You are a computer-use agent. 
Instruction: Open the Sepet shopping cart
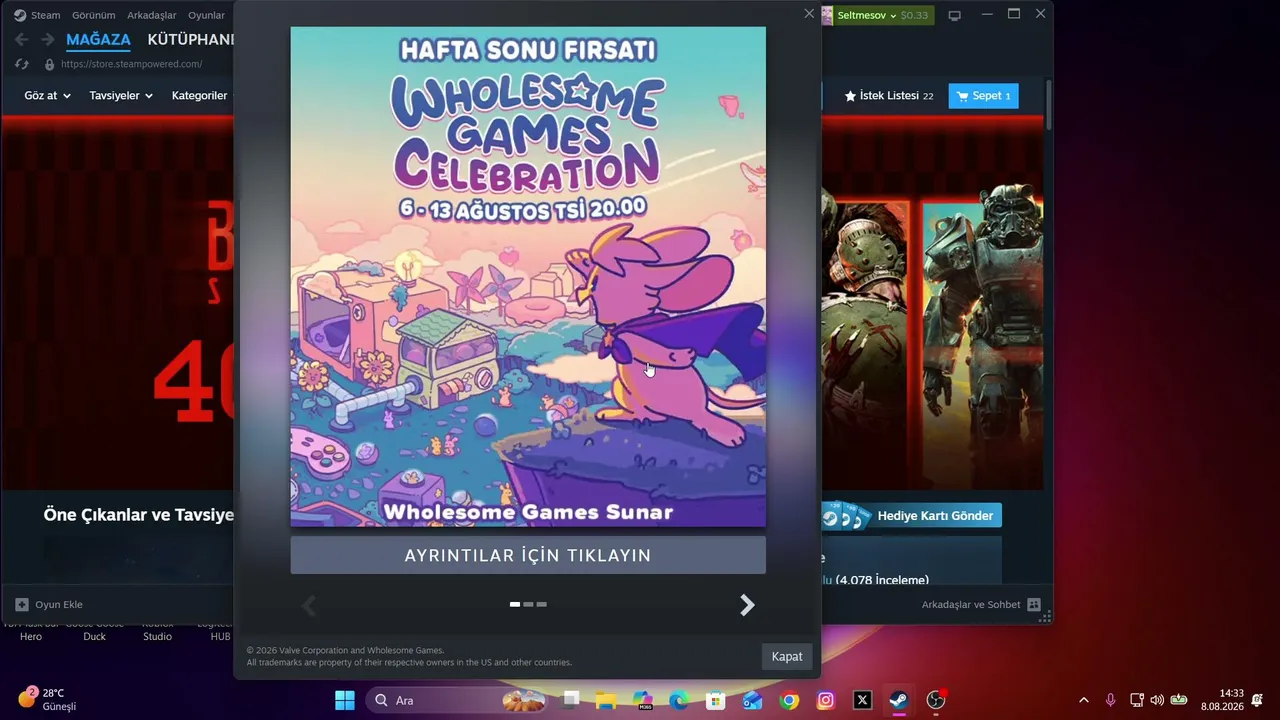984,96
